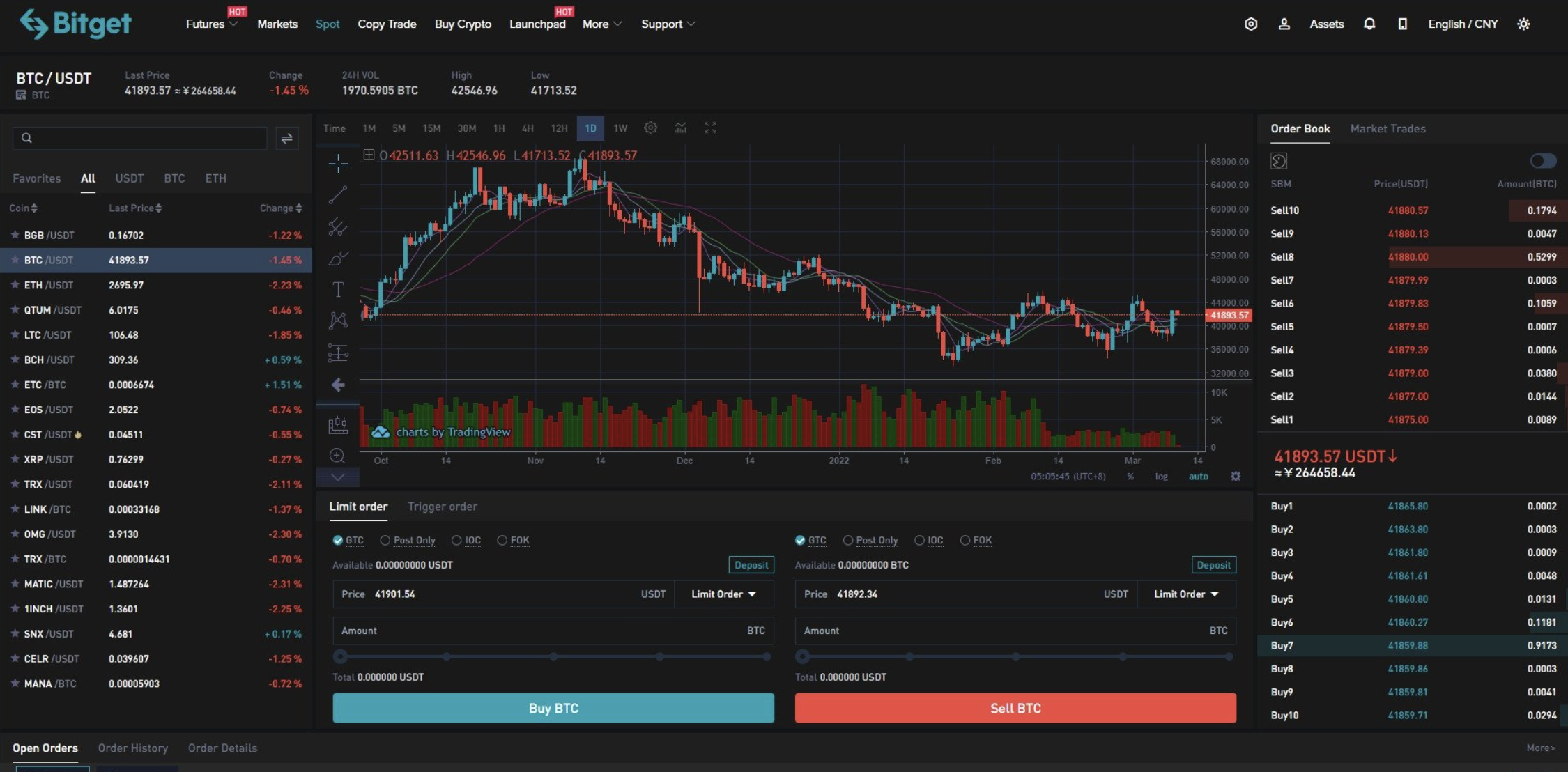Switch to the Trigger order tab
Image resolution: width=1568 pixels, height=772 pixels.
click(x=443, y=507)
